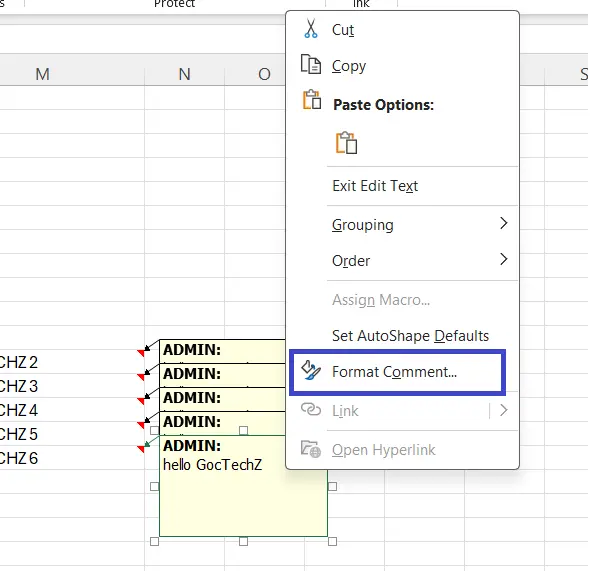Viewport: 590px width, 571px height.
Task: Click the Open Hyperlink folder icon
Action: [x=311, y=449]
